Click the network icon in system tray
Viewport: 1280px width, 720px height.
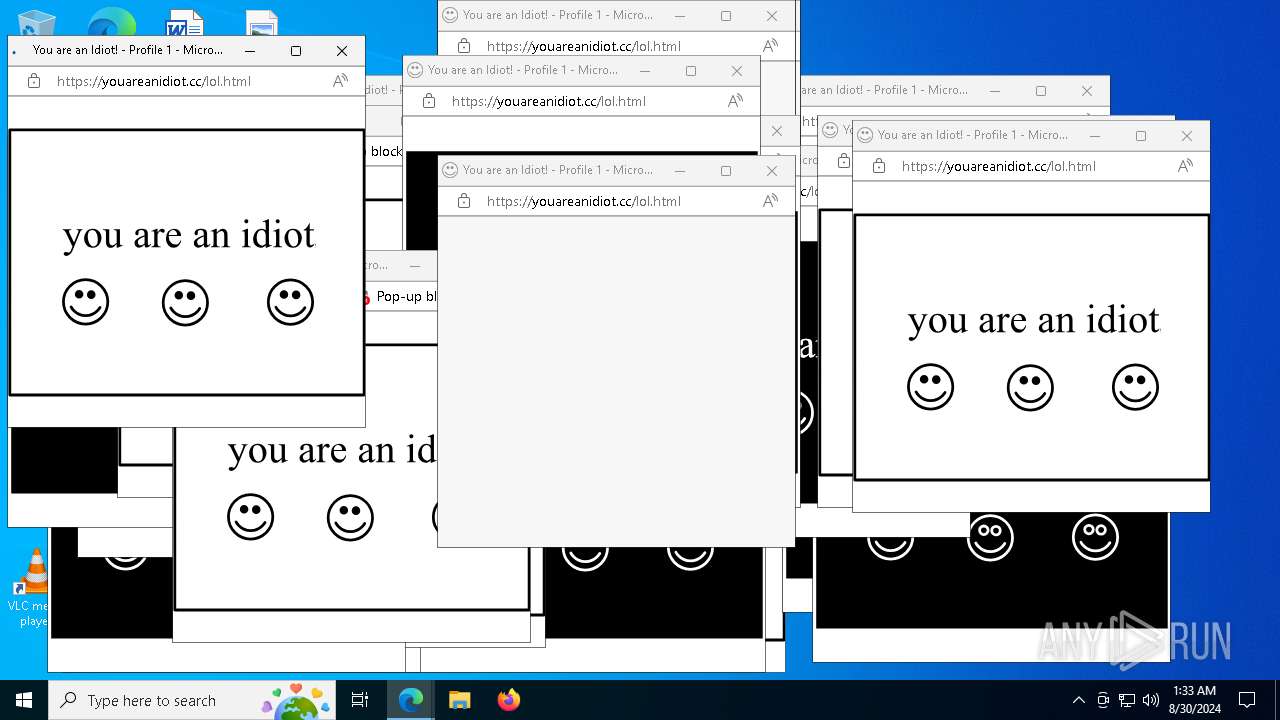(x=1127, y=700)
